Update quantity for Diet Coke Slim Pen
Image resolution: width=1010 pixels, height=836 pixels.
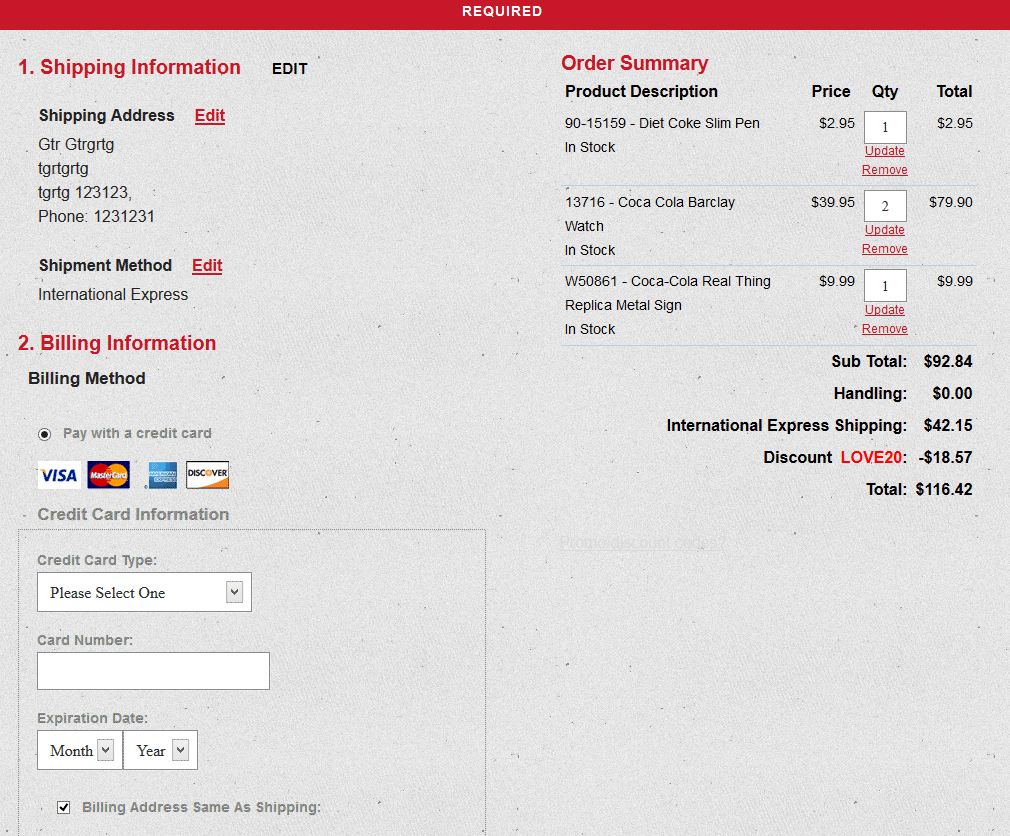click(884, 151)
